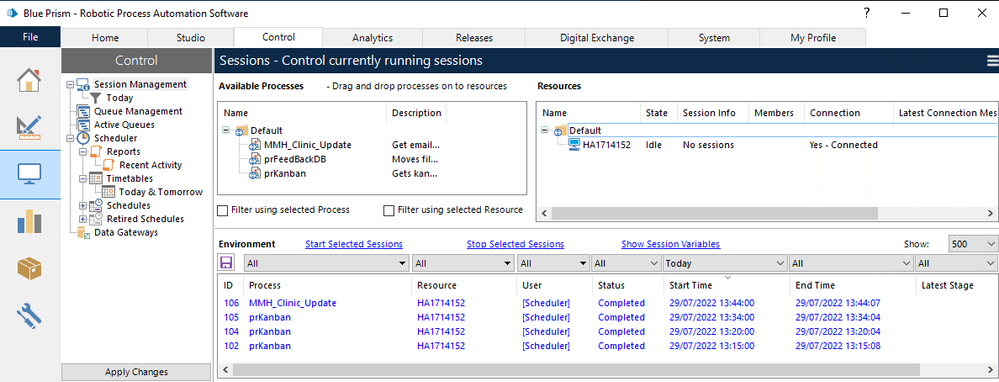Collapse the Session Management tree node
Image resolution: width=999 pixels, height=382 pixels.
pyautogui.click(x=70, y=84)
